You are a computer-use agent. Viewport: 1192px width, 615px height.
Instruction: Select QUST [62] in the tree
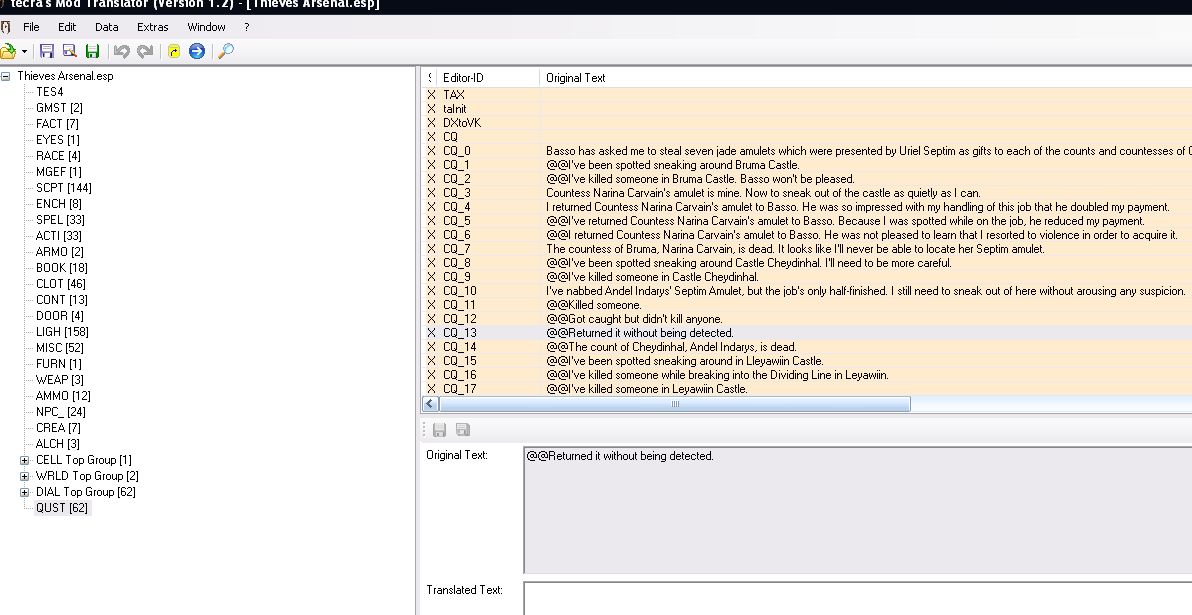click(62, 508)
